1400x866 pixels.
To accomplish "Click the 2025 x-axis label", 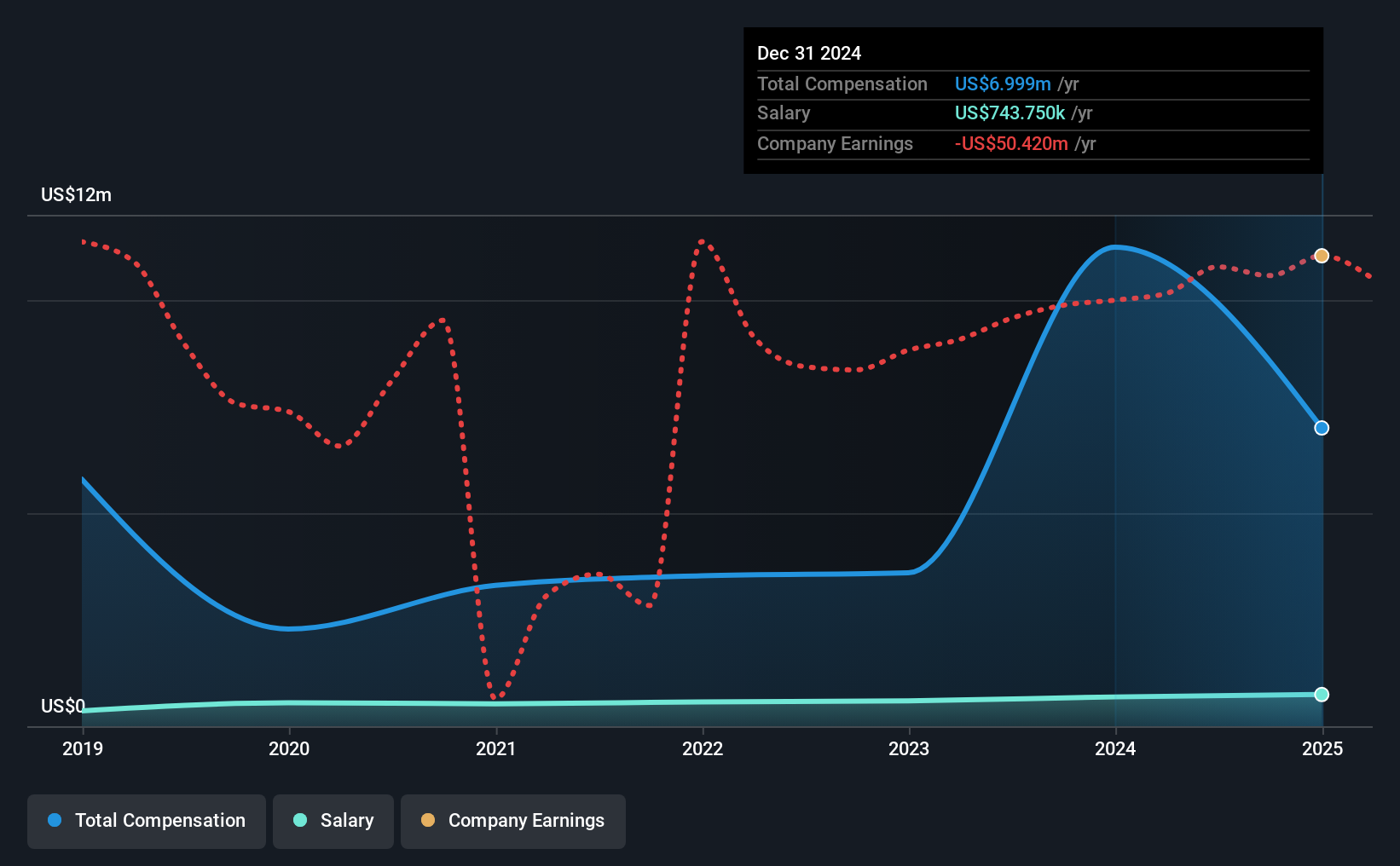I will click(x=1322, y=748).
